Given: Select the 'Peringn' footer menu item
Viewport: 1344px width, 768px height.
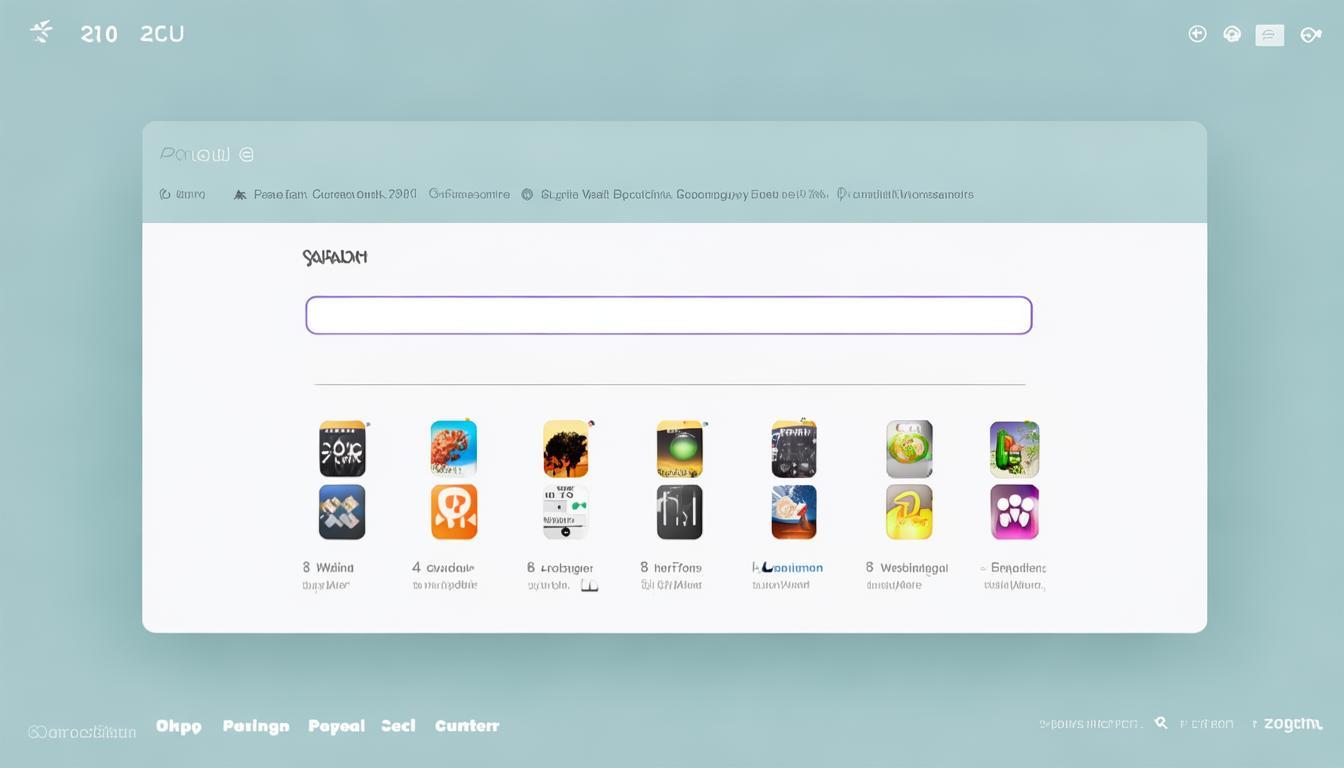Looking at the screenshot, I should (x=255, y=726).
